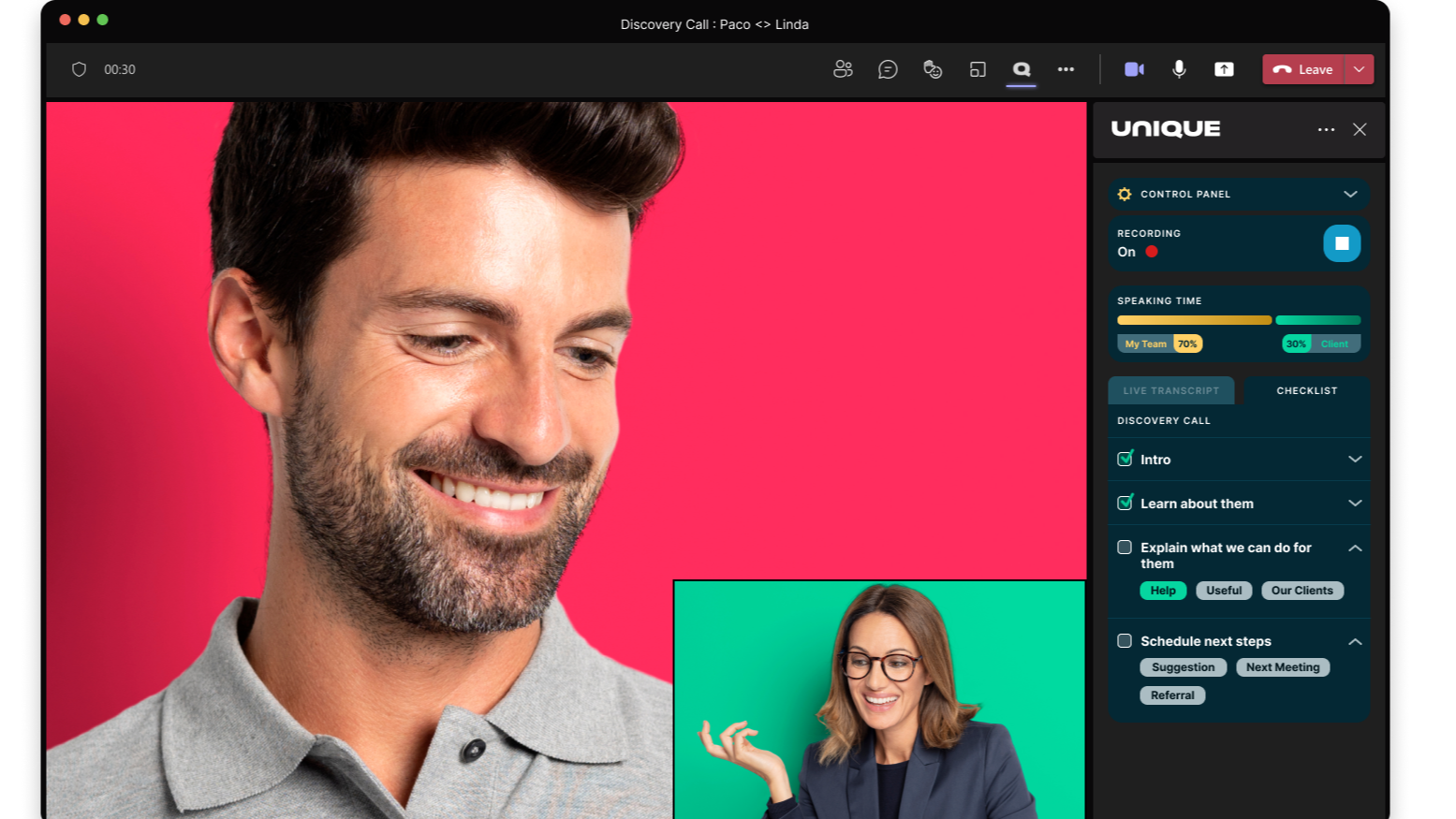Open the participants list icon
The image size is (1456, 819).
click(843, 69)
